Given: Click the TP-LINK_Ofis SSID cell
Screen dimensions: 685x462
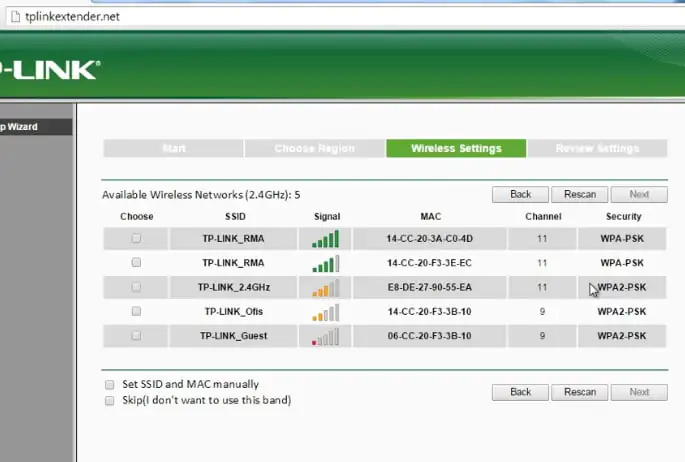Looking at the screenshot, I should (233, 312).
